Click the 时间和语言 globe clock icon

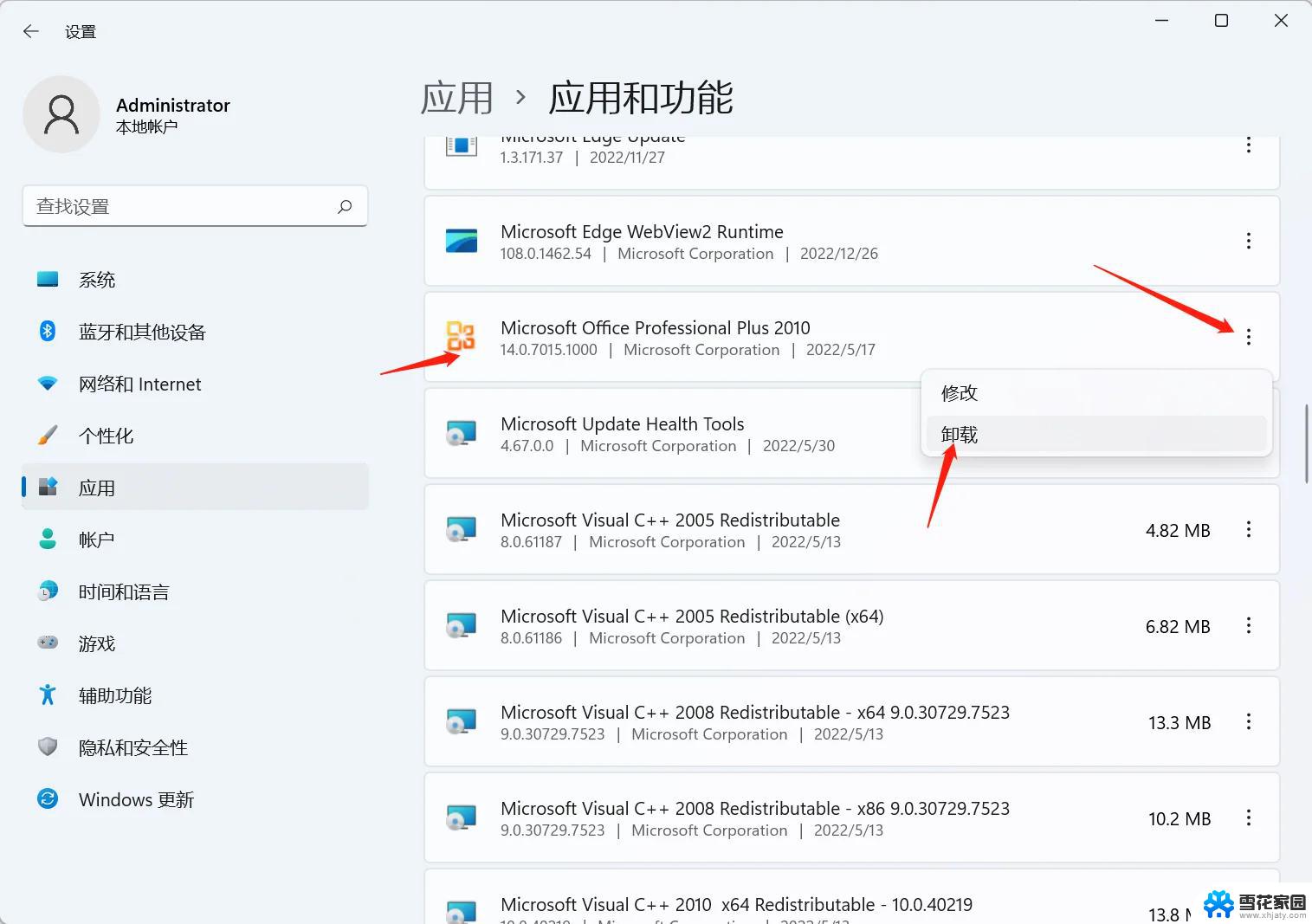coord(48,591)
